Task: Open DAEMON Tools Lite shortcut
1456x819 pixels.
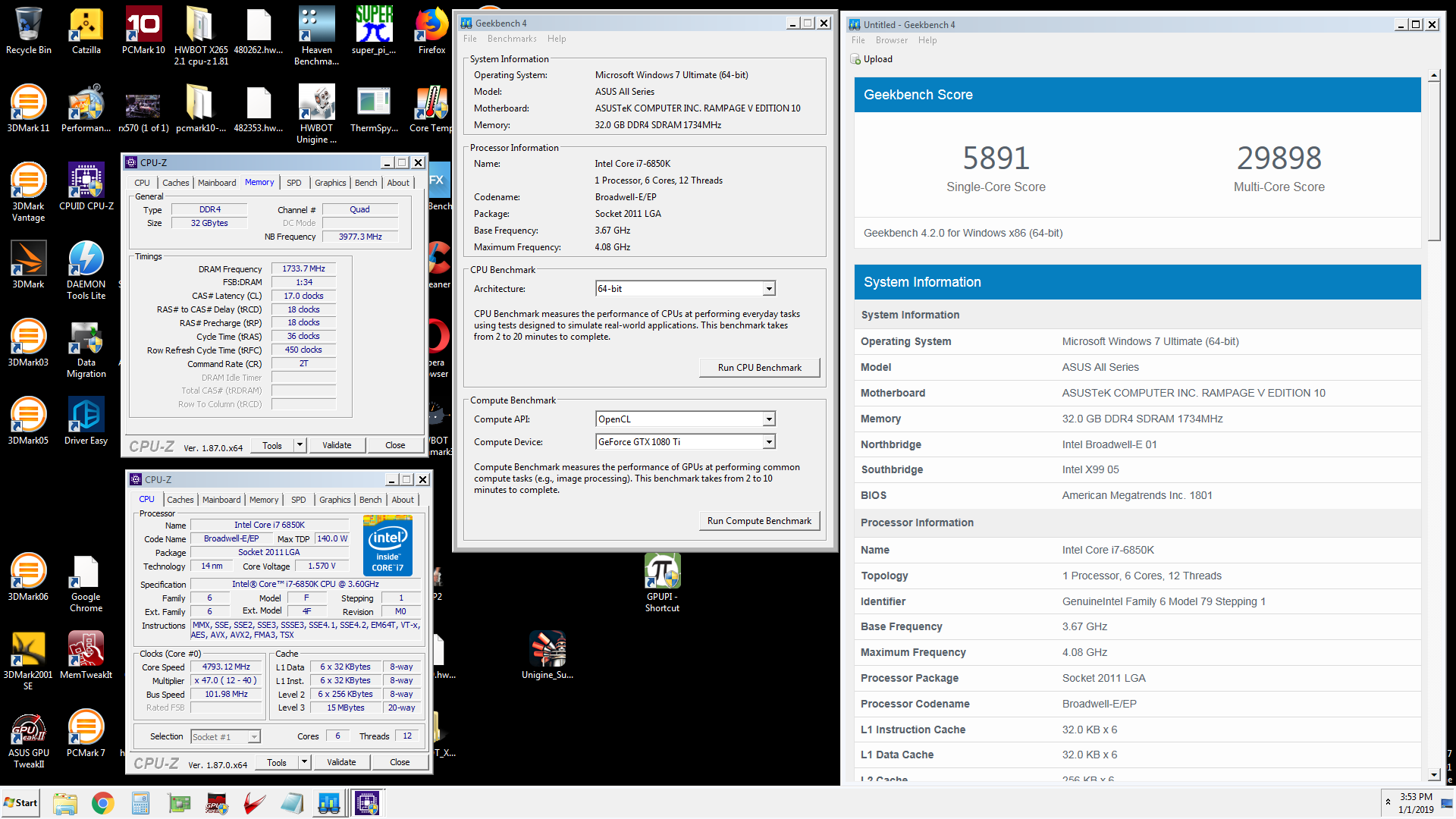Action: tap(86, 270)
